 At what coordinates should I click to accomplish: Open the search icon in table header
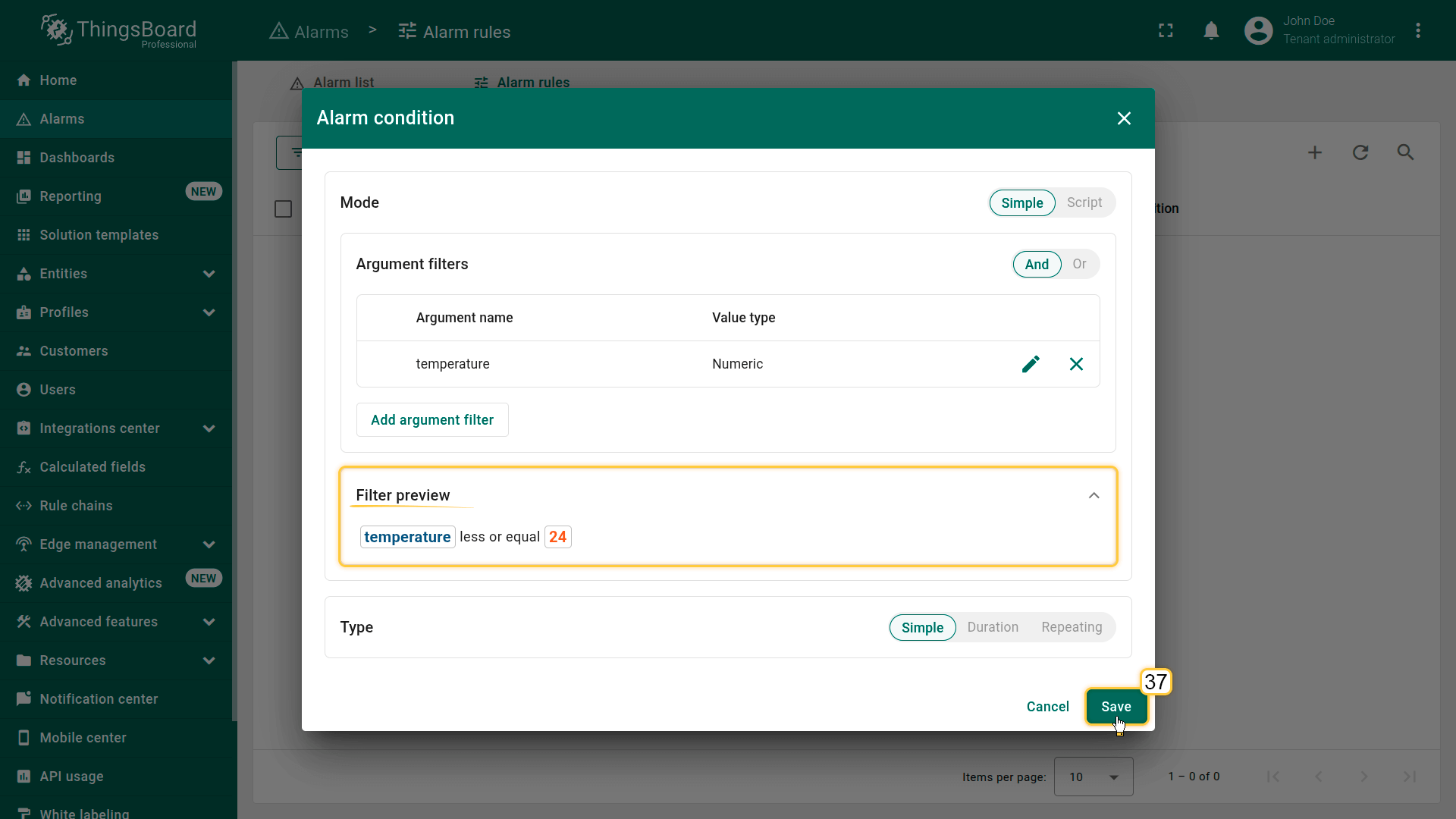[x=1405, y=152]
